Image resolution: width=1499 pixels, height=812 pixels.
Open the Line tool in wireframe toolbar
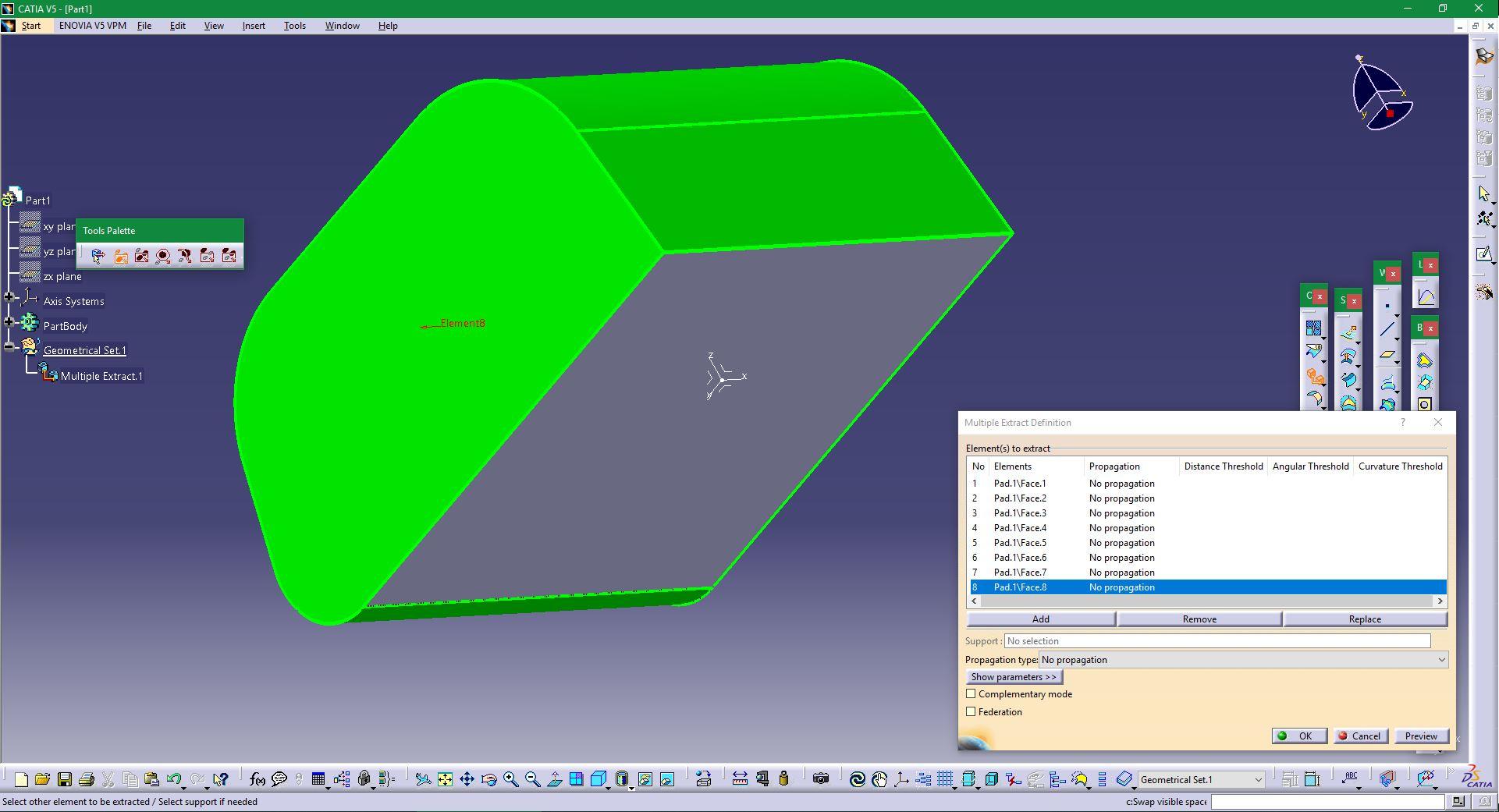[1387, 328]
